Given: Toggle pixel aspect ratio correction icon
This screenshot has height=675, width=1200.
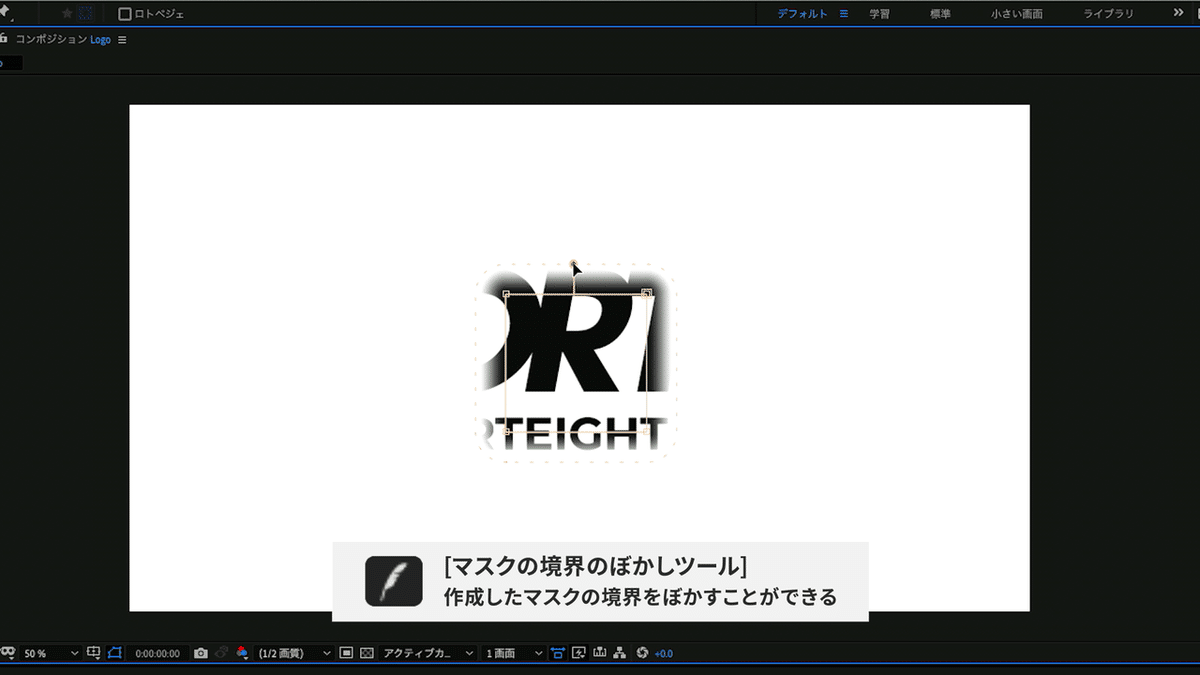Looking at the screenshot, I should click(558, 653).
